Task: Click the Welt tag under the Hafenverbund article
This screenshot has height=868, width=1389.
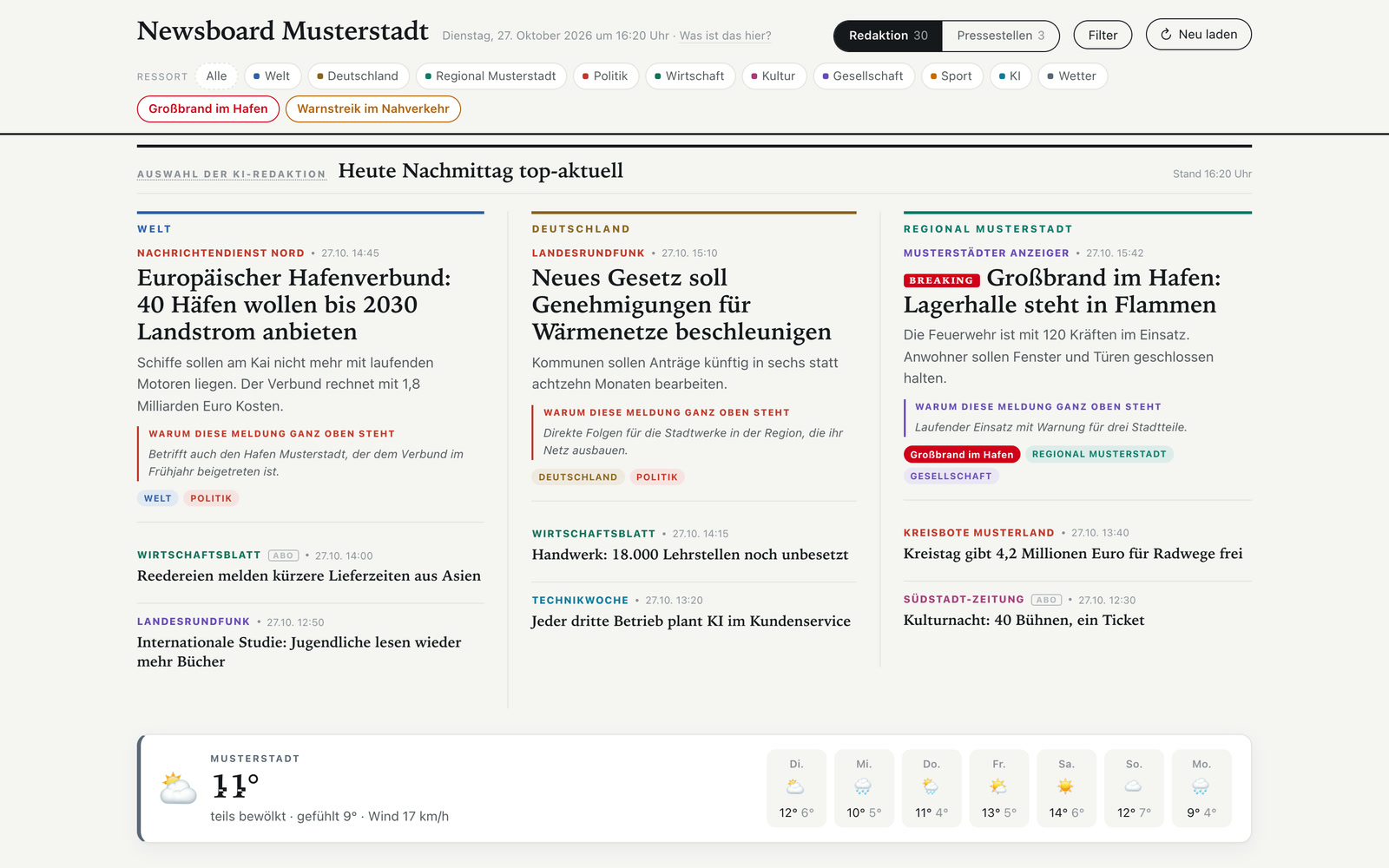Action: (x=158, y=498)
